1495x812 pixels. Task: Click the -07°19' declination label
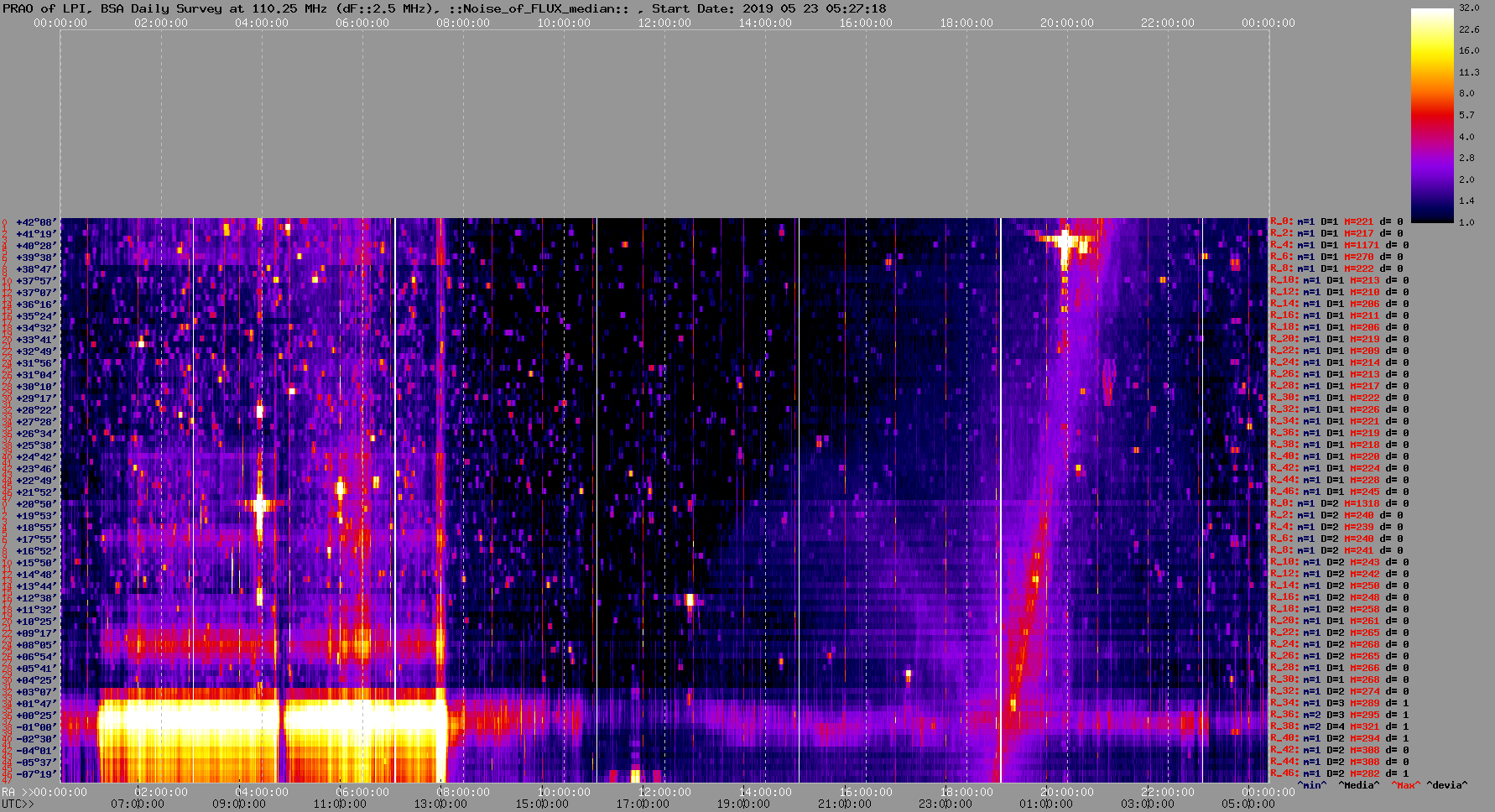pos(36,774)
